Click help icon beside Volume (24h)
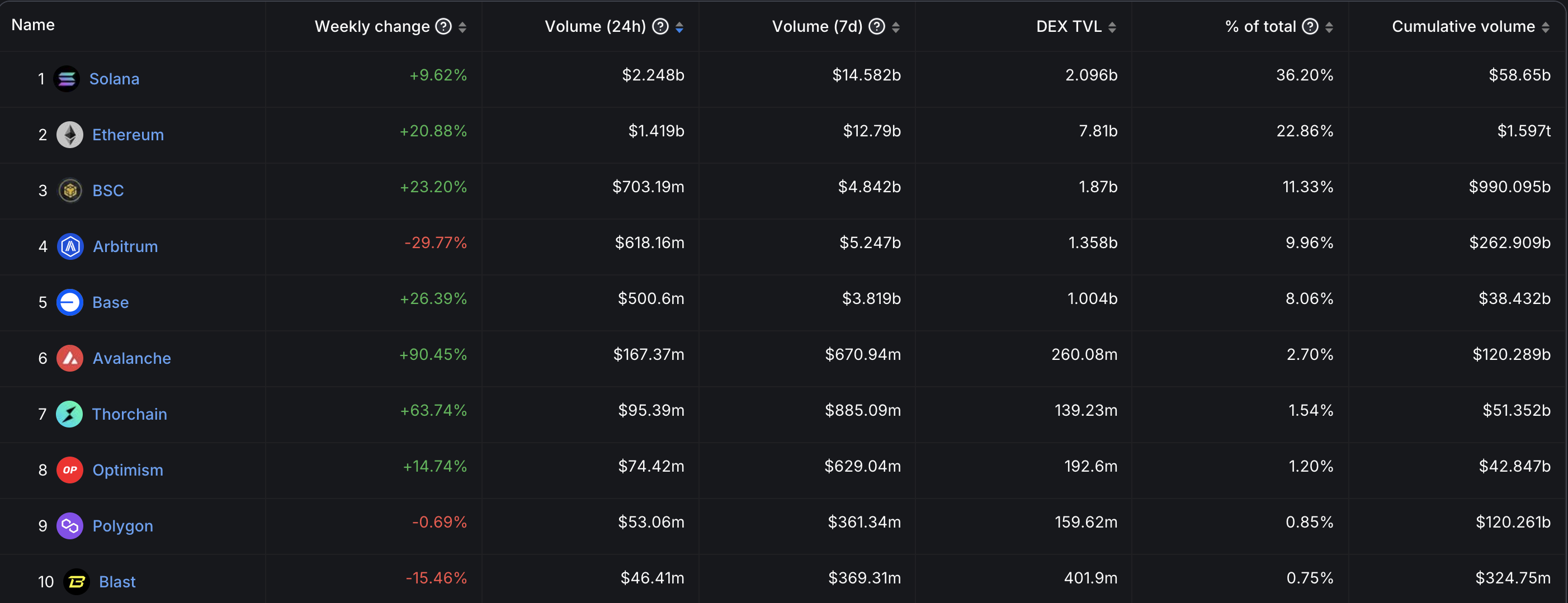This screenshot has width=1568, height=603. tap(660, 27)
